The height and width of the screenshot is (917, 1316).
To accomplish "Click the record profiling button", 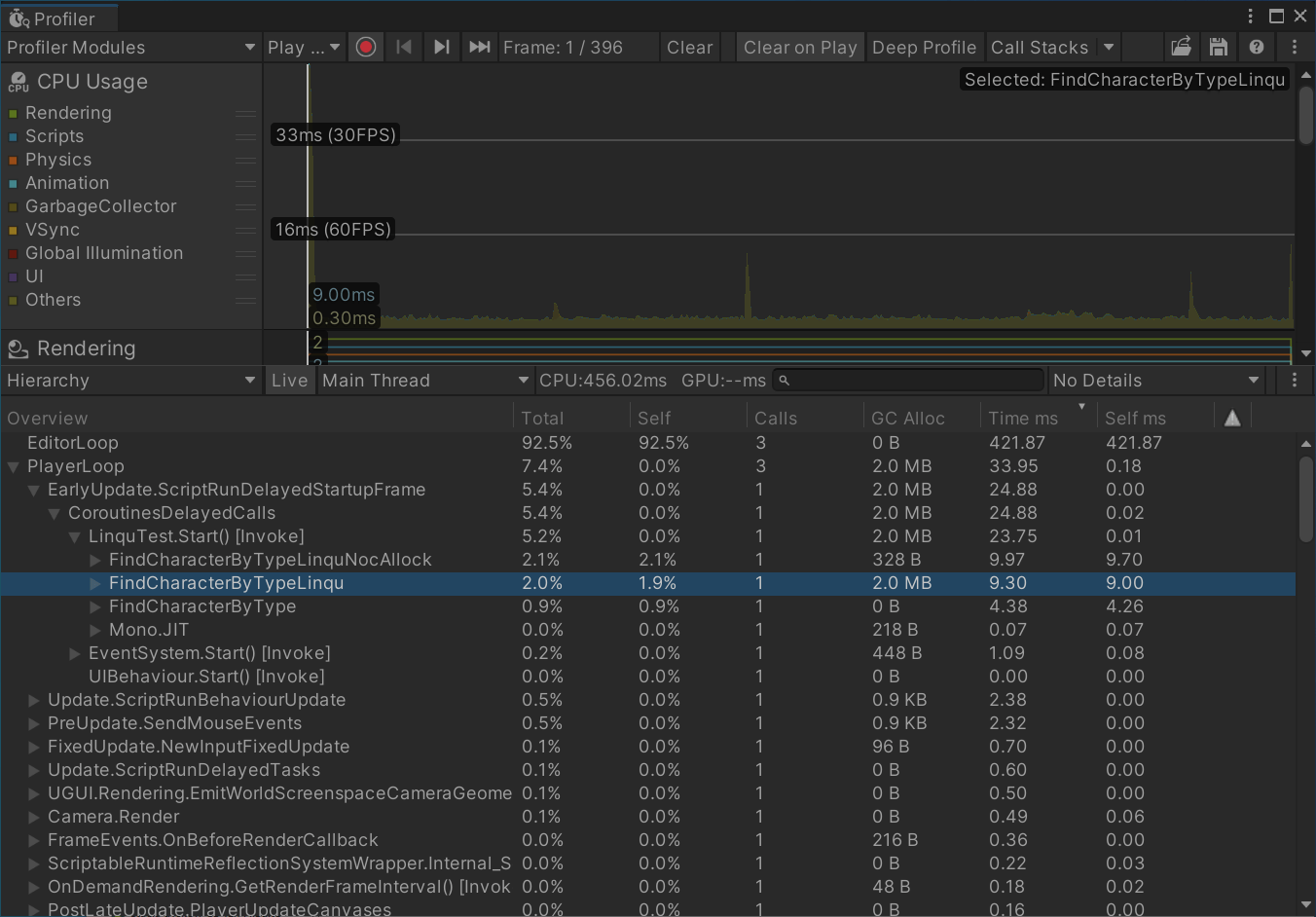I will click(366, 47).
